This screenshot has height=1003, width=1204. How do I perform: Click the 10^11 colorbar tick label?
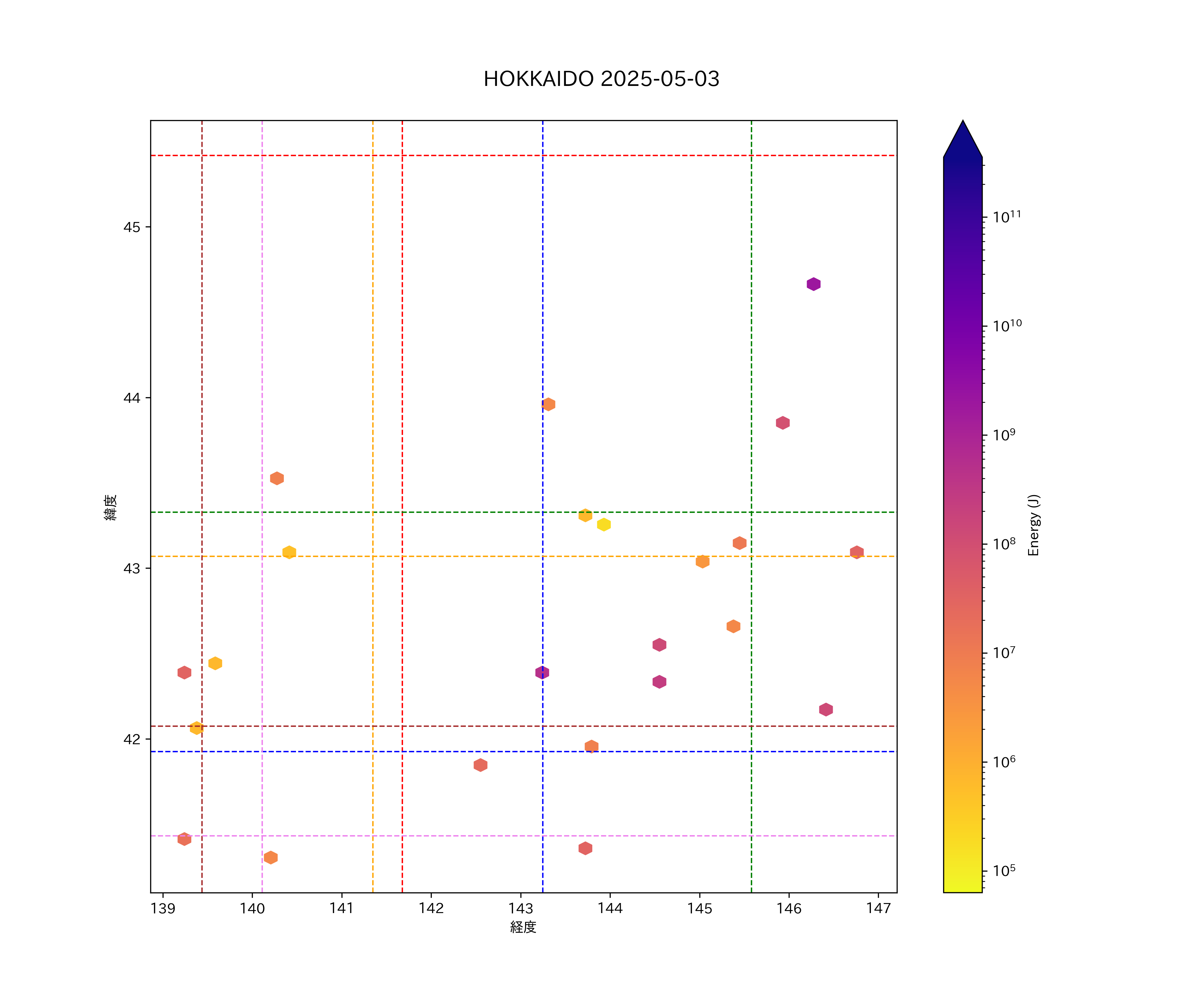pos(1007,217)
